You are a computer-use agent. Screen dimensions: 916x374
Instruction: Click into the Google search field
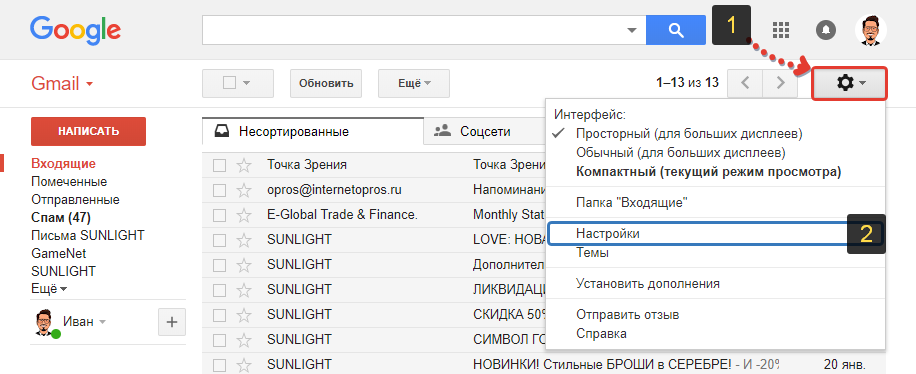coord(412,30)
